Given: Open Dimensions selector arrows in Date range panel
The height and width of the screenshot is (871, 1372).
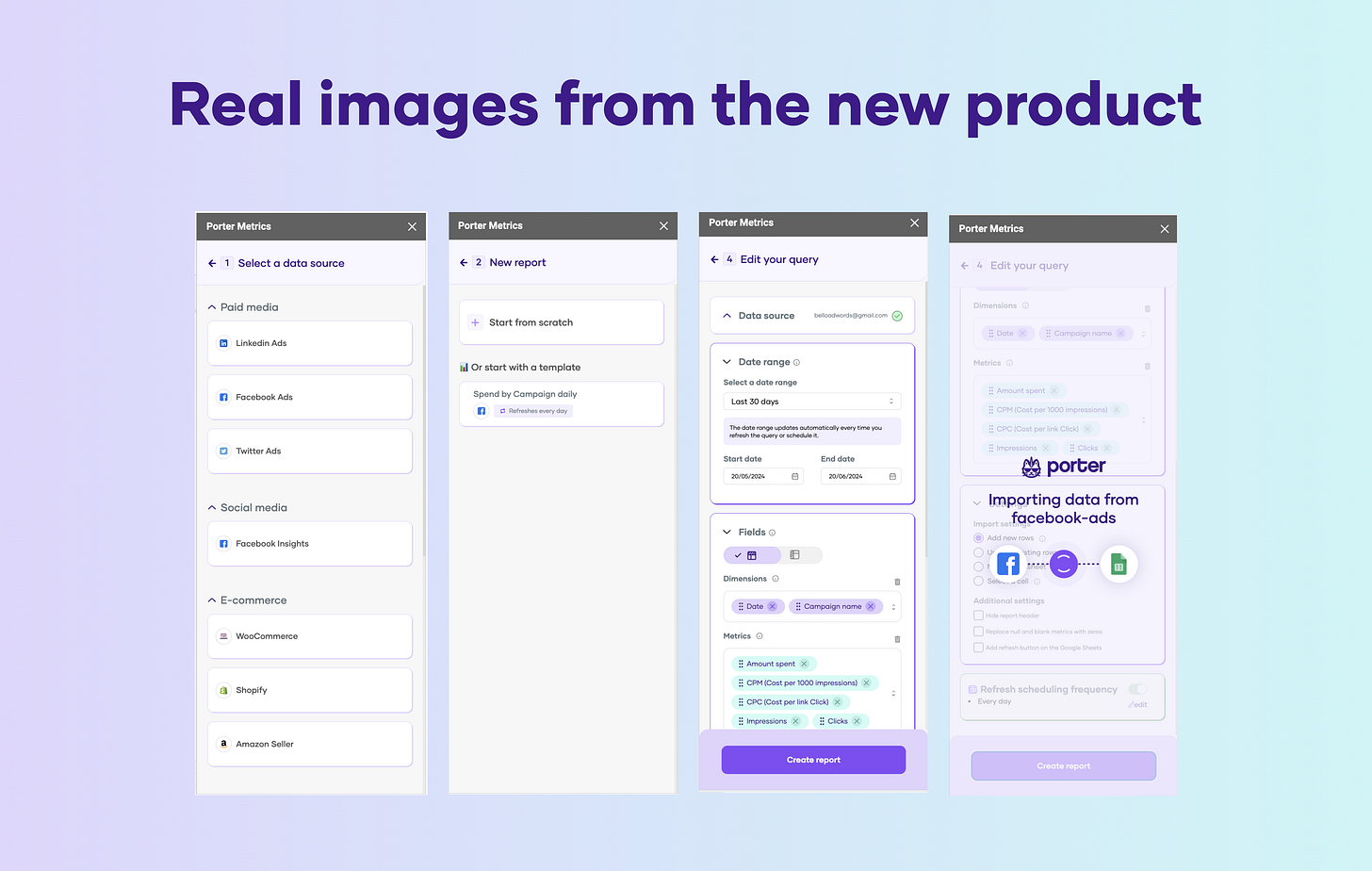Looking at the screenshot, I should tap(893, 607).
